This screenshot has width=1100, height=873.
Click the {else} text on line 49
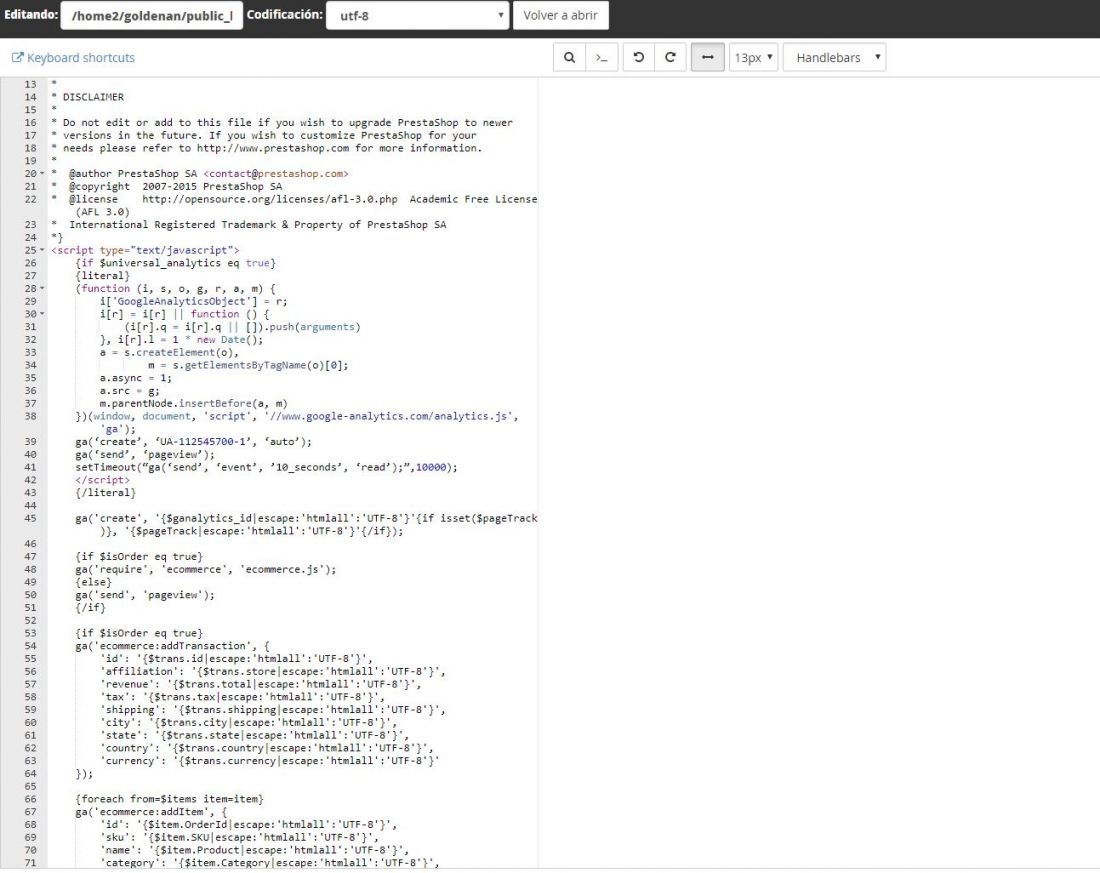click(x=93, y=582)
